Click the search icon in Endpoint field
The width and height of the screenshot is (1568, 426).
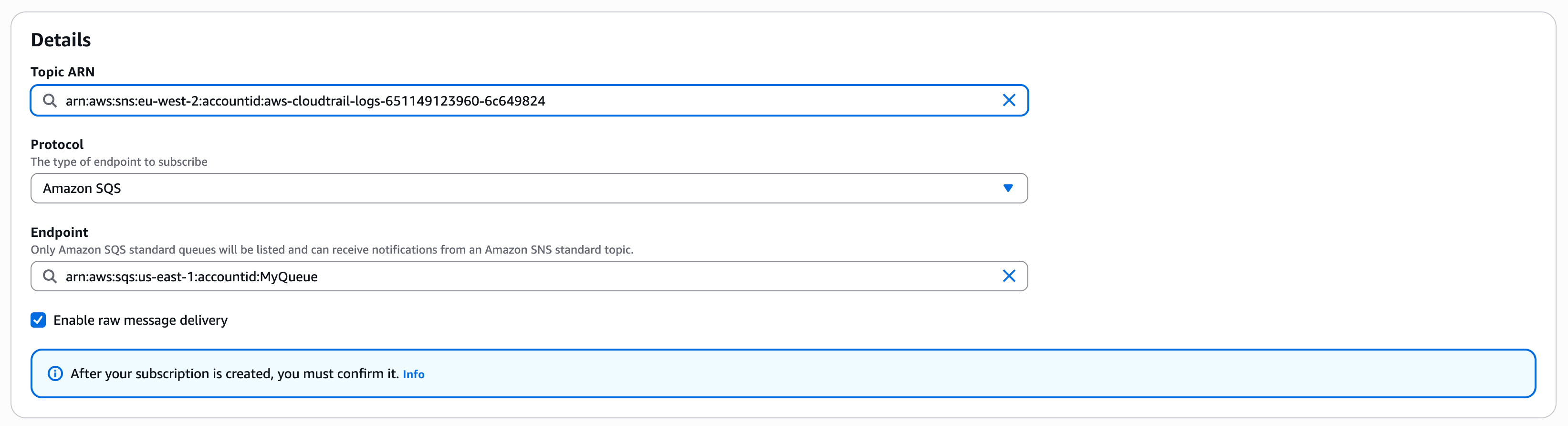(50, 277)
